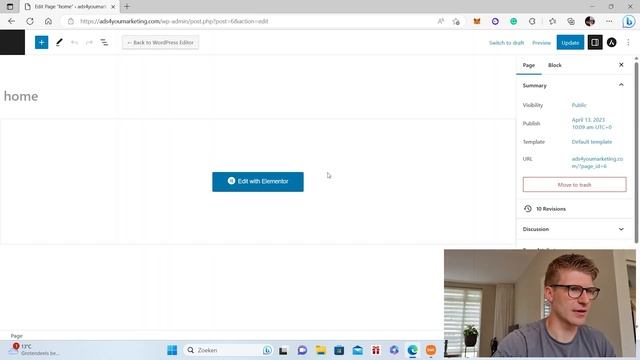The height and width of the screenshot is (360, 640).
Task: Close the Edit Page home tab
Action: pos(113,7)
